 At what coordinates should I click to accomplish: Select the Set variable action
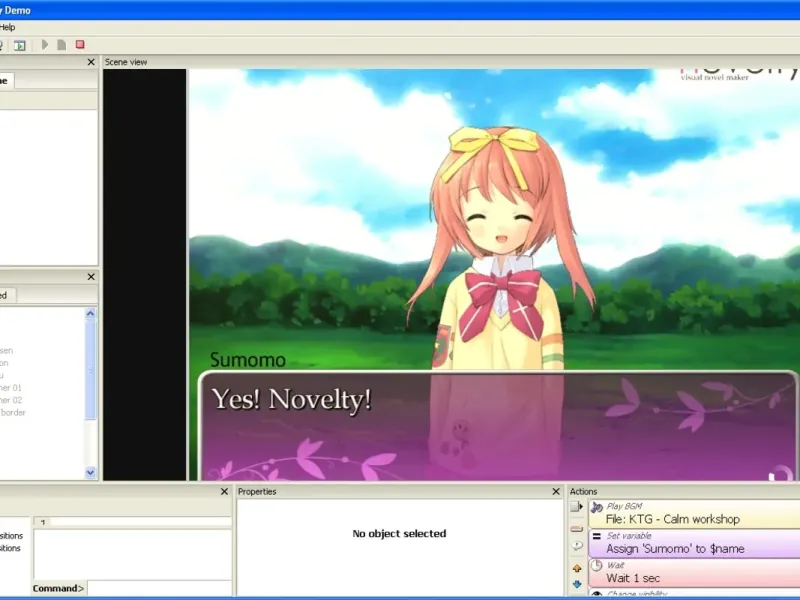tap(694, 543)
